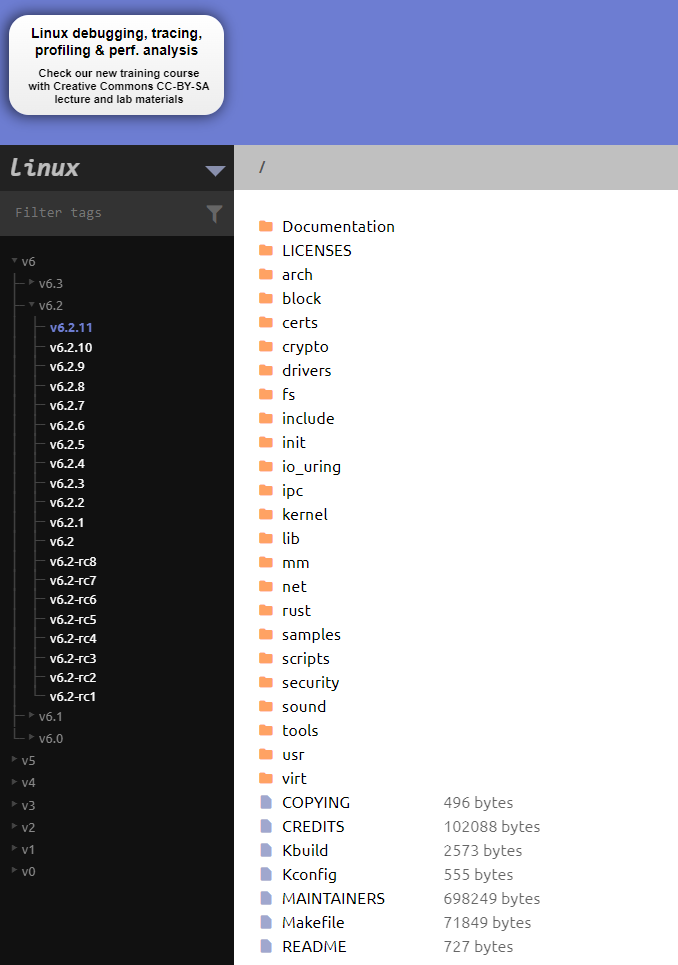Select tag v6.2.1
Image resolution: width=678 pixels, height=965 pixels.
click(x=67, y=522)
